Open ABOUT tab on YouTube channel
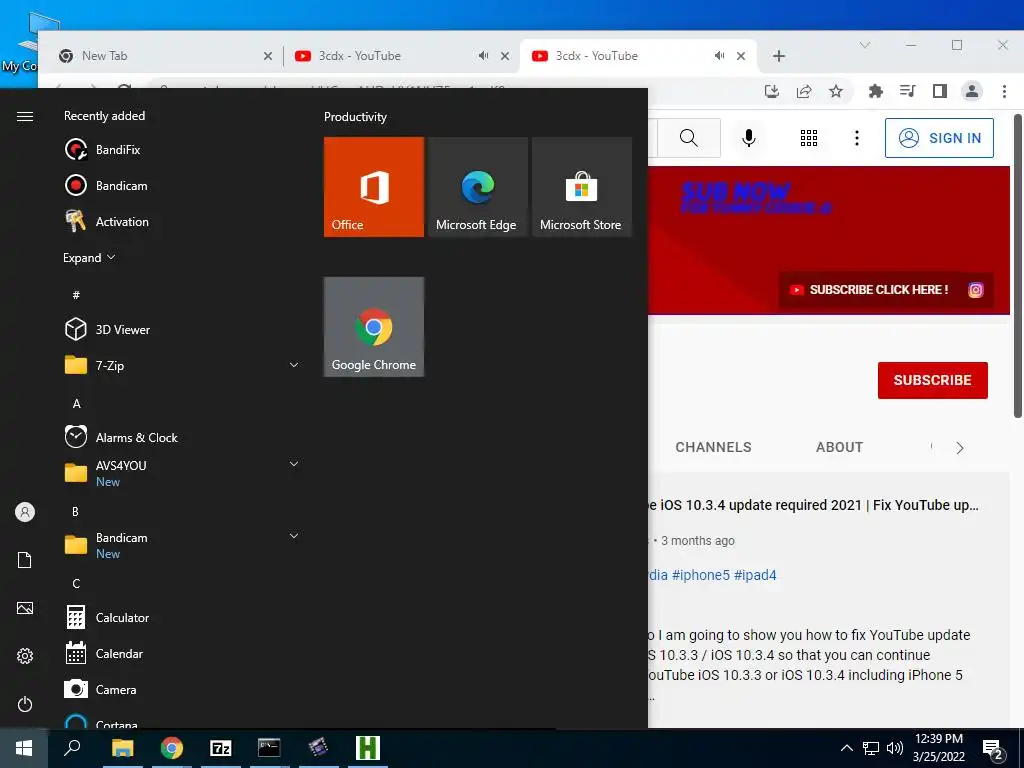 pyautogui.click(x=839, y=447)
